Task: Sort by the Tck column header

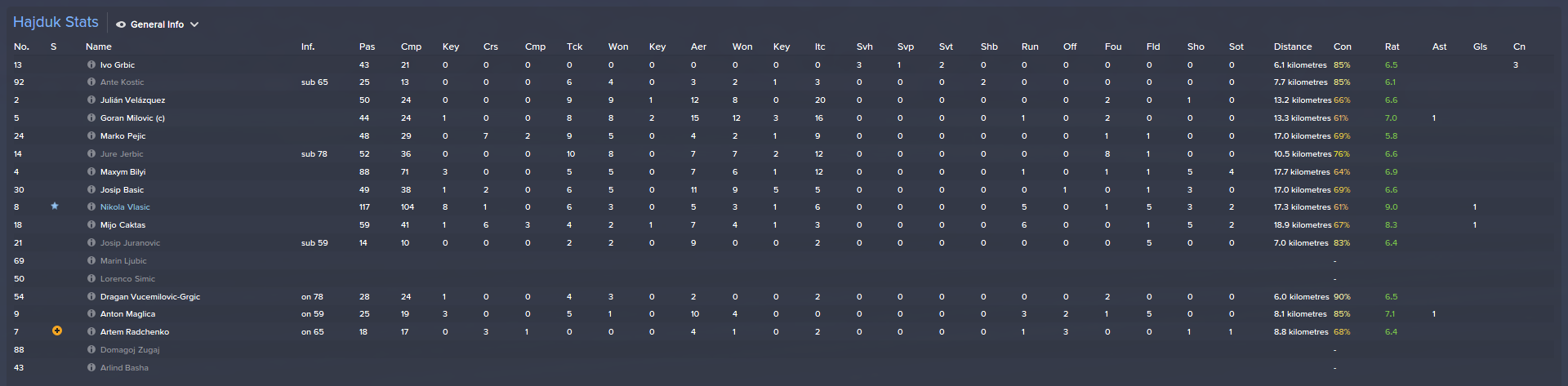Action: tap(575, 47)
